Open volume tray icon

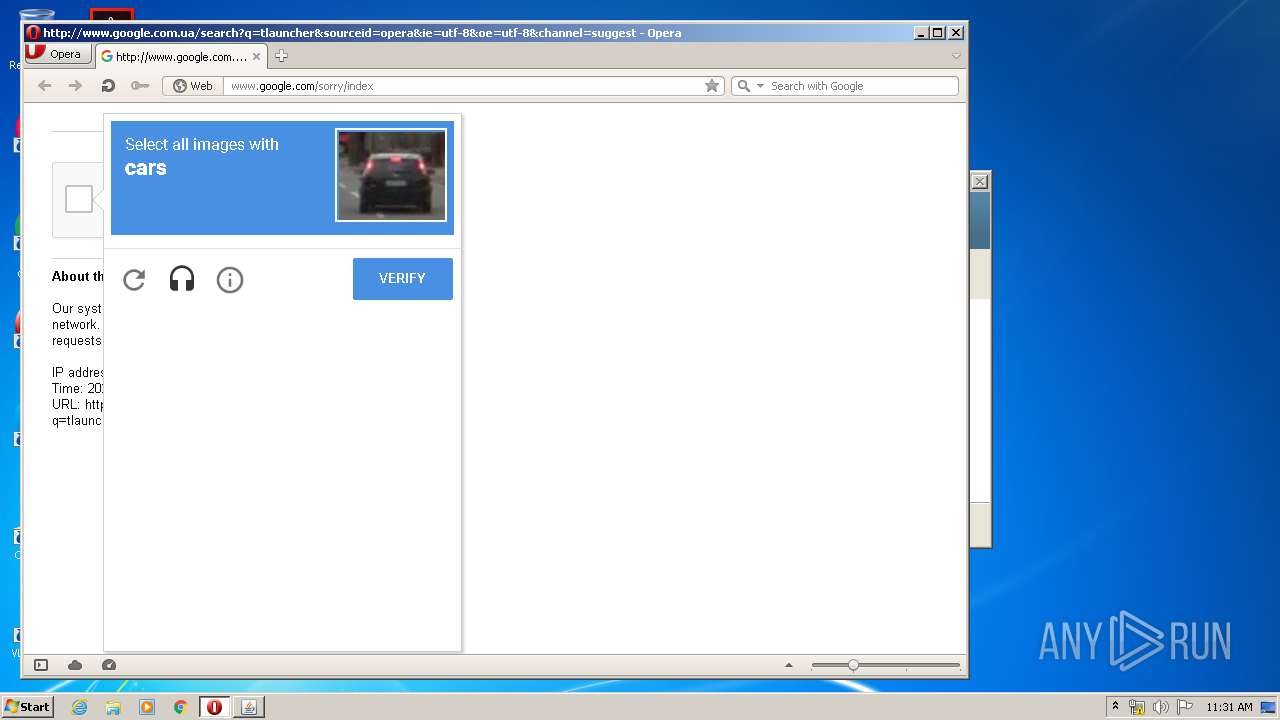tap(1161, 707)
